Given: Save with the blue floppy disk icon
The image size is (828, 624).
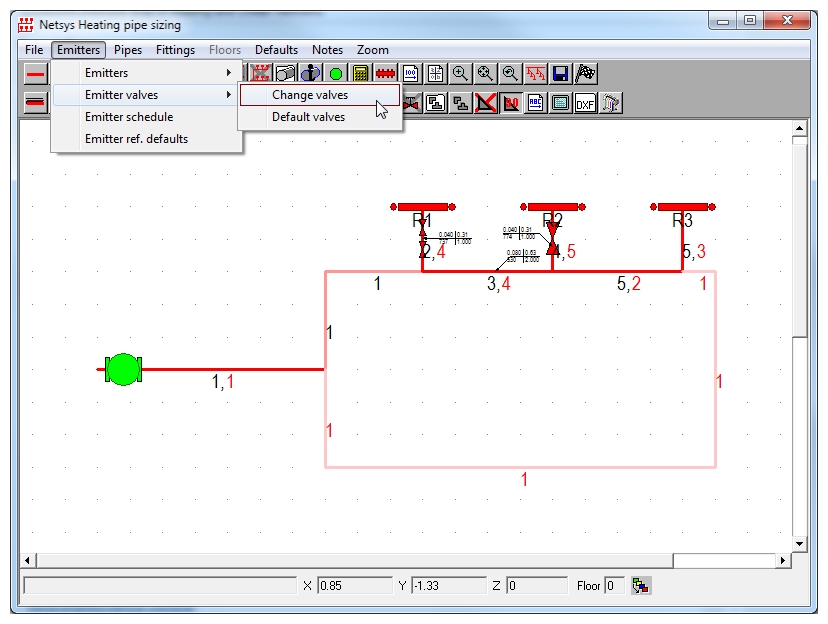Looking at the screenshot, I should pyautogui.click(x=560, y=73).
